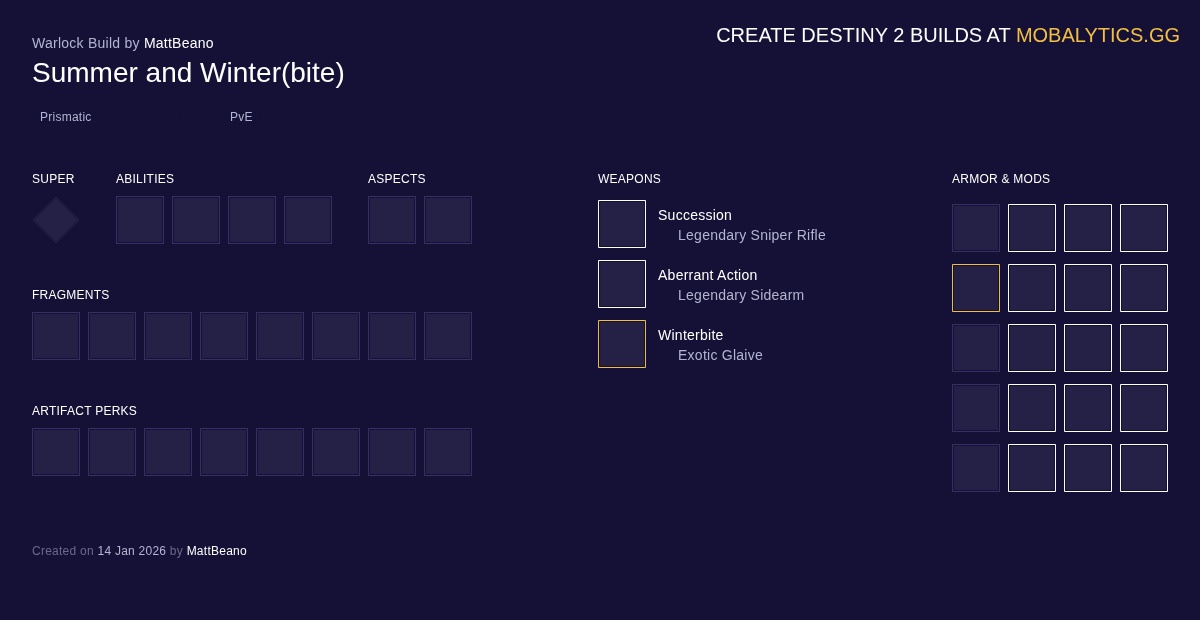This screenshot has width=1200, height=620.
Task: Click the last Artifact Perks slot
Action: point(448,452)
